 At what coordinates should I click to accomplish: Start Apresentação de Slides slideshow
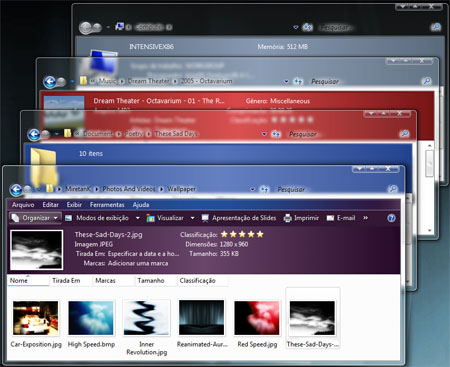[239, 218]
